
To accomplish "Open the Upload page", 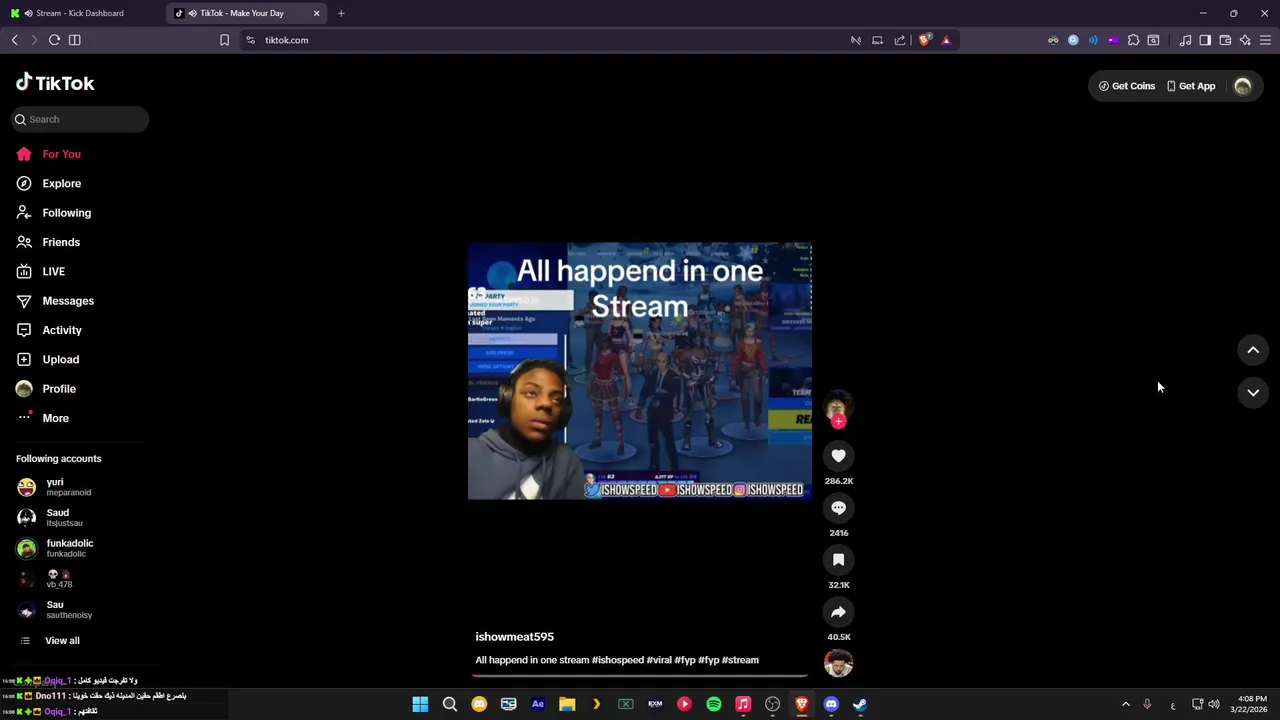I will click(x=47, y=360).
